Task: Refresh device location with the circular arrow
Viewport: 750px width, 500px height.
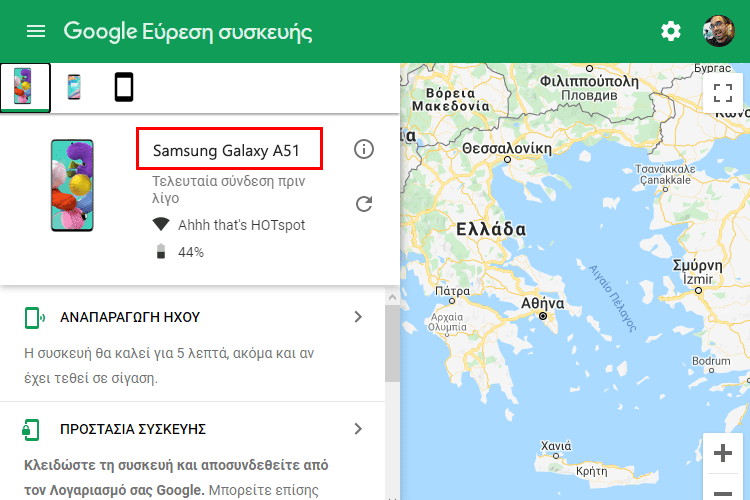Action: (364, 204)
